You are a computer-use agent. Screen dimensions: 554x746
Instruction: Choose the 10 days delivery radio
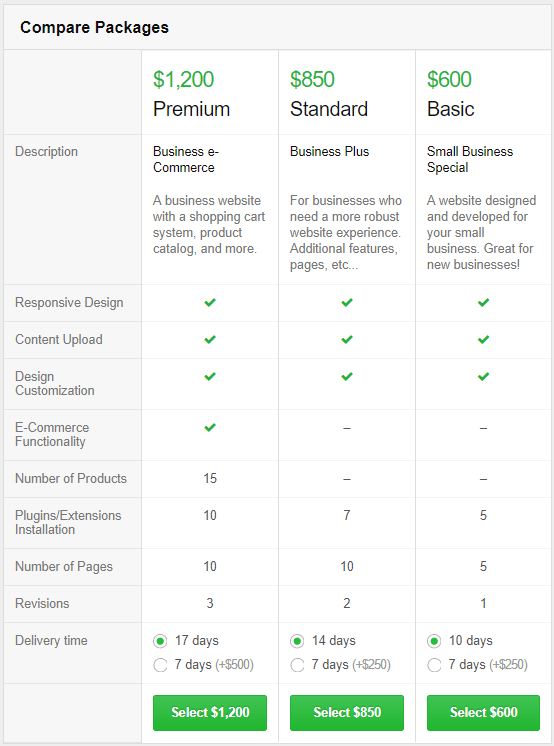coord(434,641)
